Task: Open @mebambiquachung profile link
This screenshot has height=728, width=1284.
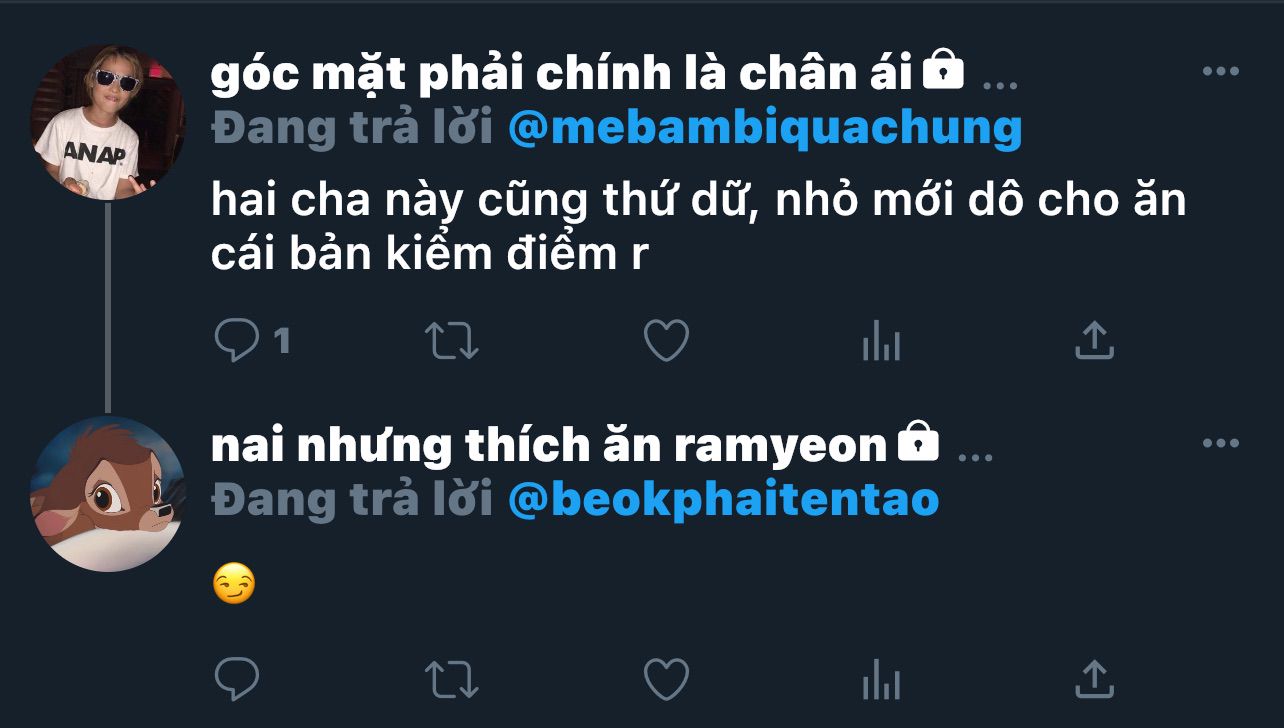Action: pos(765,129)
